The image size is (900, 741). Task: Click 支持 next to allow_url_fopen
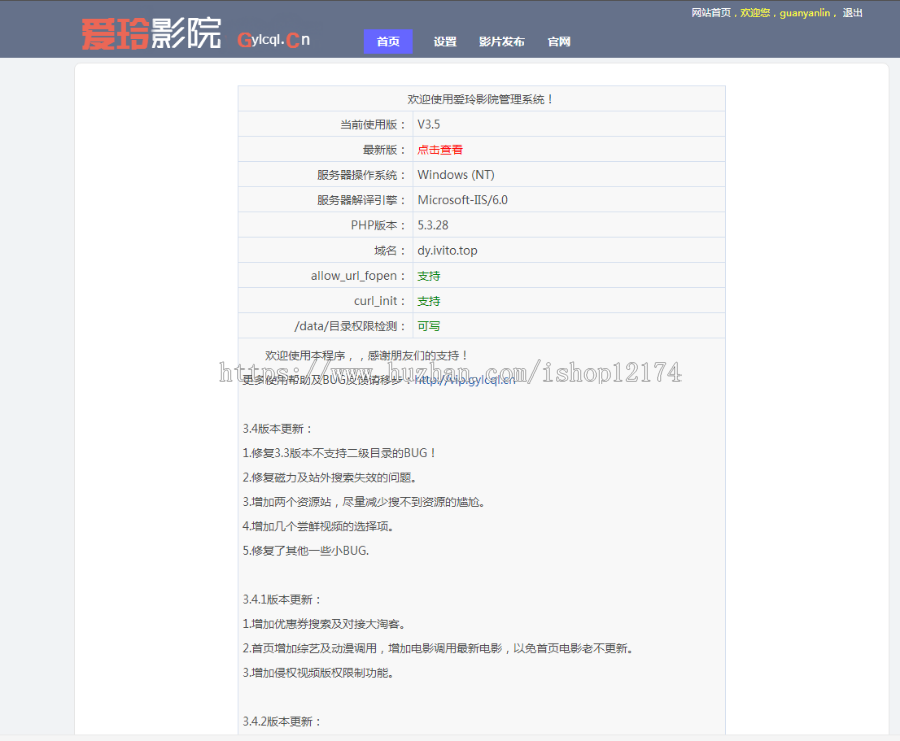[x=428, y=275]
